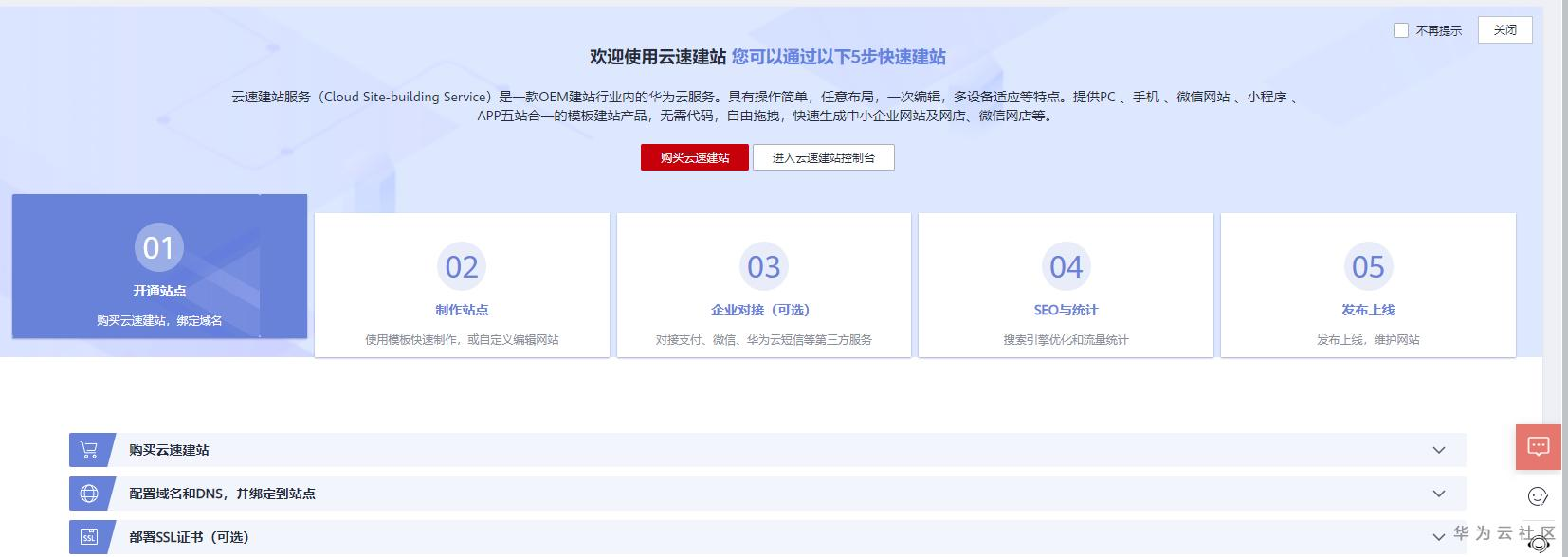Click the globe icon beside 配置域名和DNS
Image resolution: width=1568 pixels, height=557 pixels.
[x=89, y=494]
